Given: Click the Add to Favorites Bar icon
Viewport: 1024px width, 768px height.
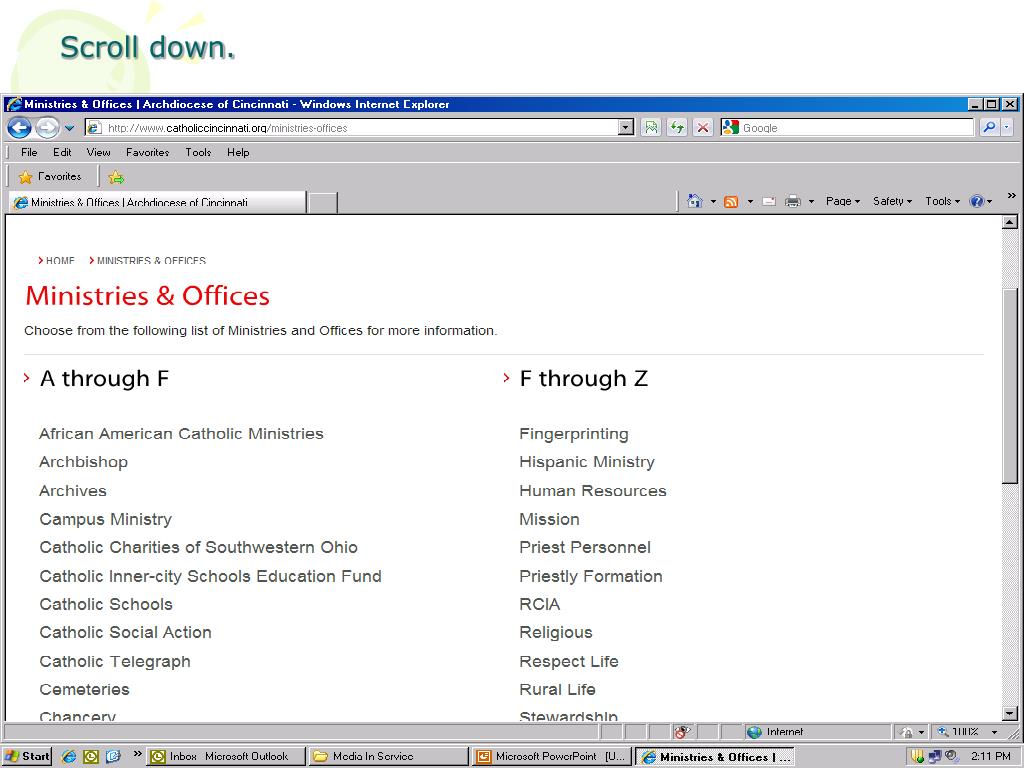Looking at the screenshot, I should 116,177.
